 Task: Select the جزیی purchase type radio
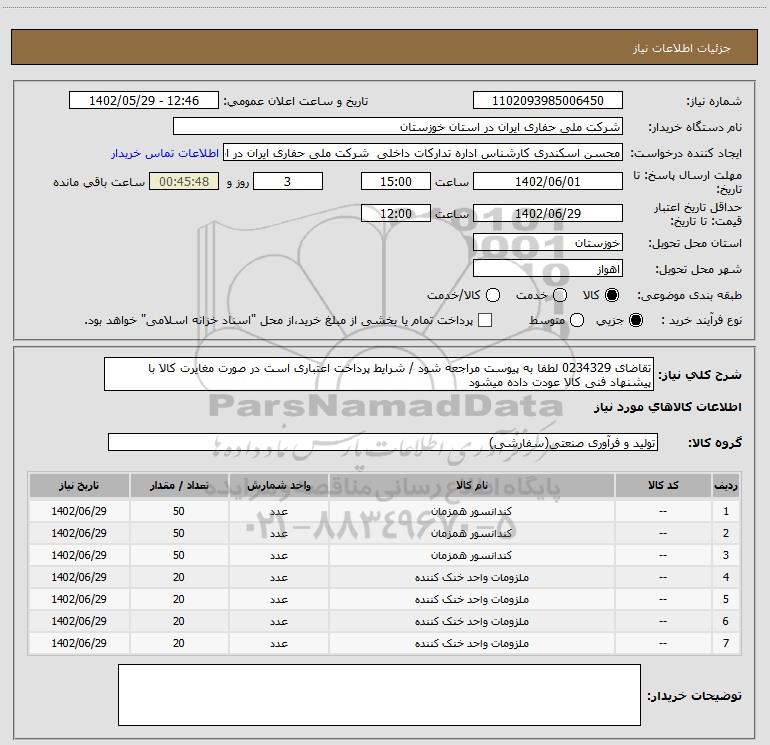click(x=638, y=321)
